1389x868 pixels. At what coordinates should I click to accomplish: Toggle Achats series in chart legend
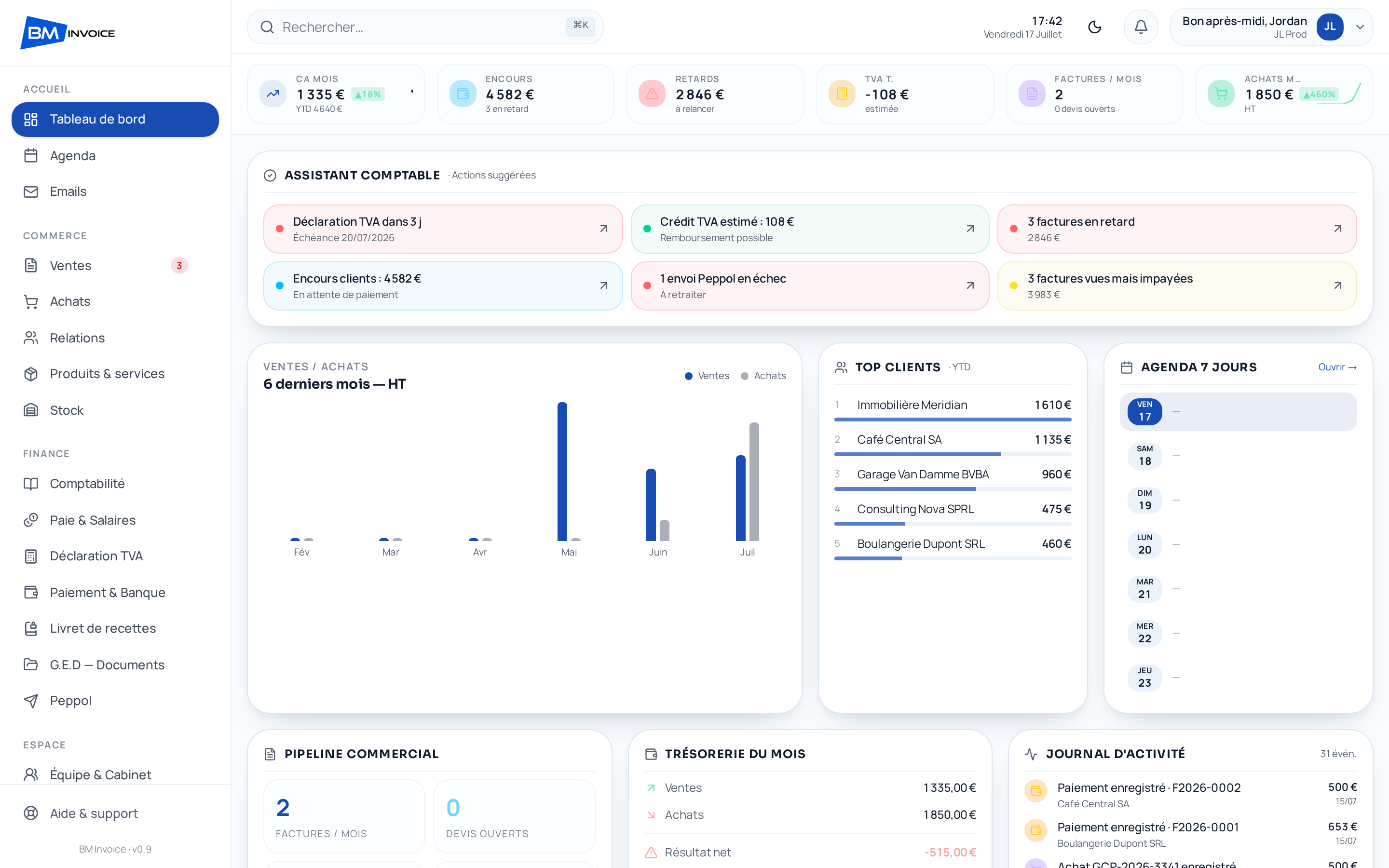[763, 376]
